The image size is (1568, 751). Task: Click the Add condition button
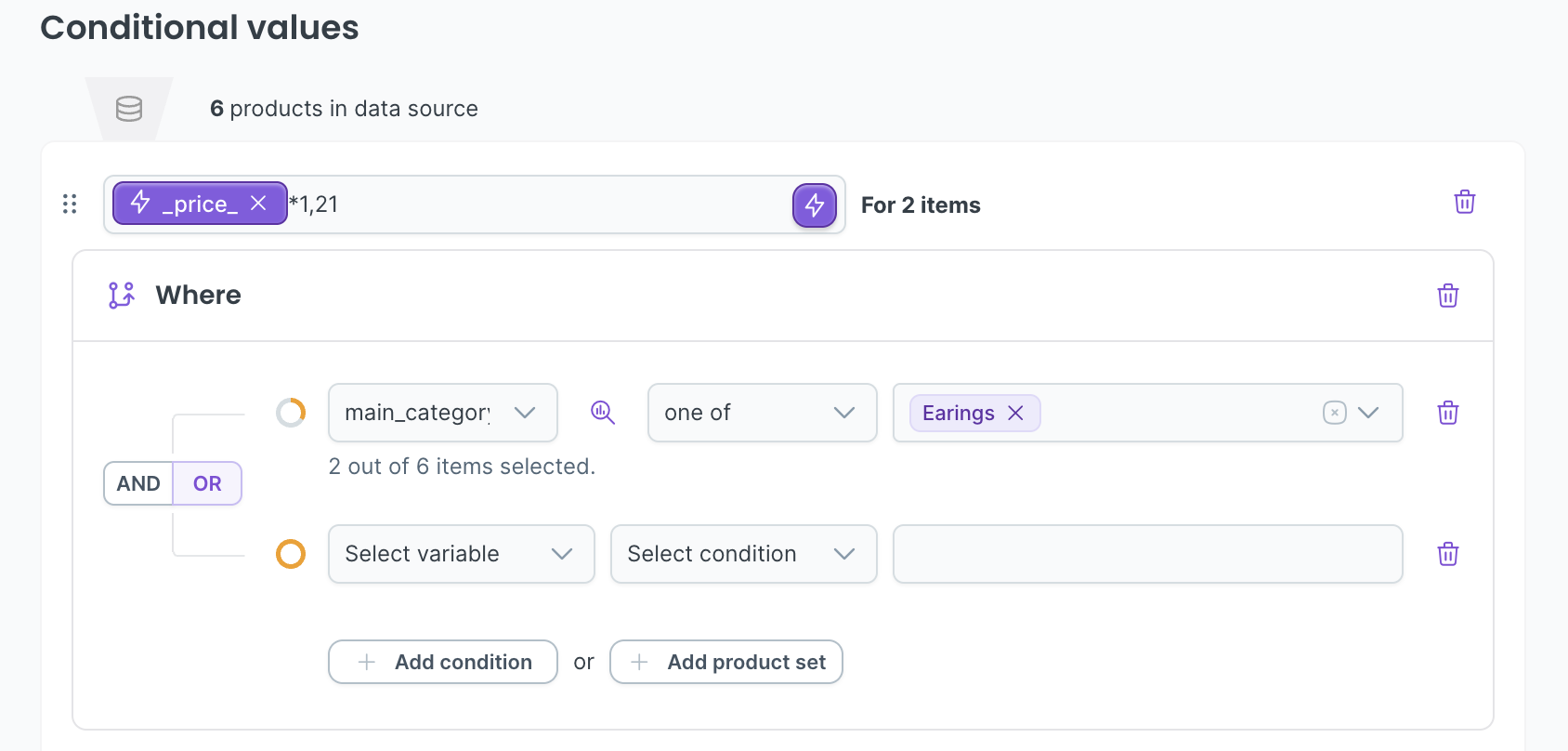443,662
